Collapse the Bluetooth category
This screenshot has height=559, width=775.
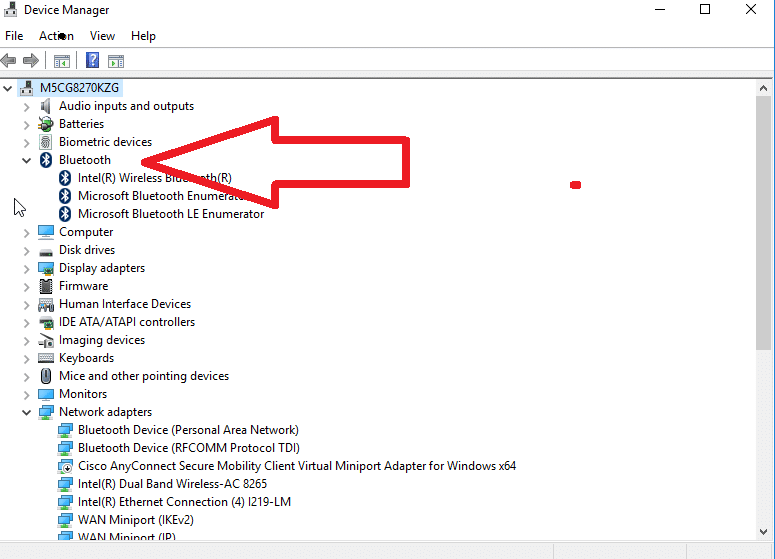(x=26, y=160)
